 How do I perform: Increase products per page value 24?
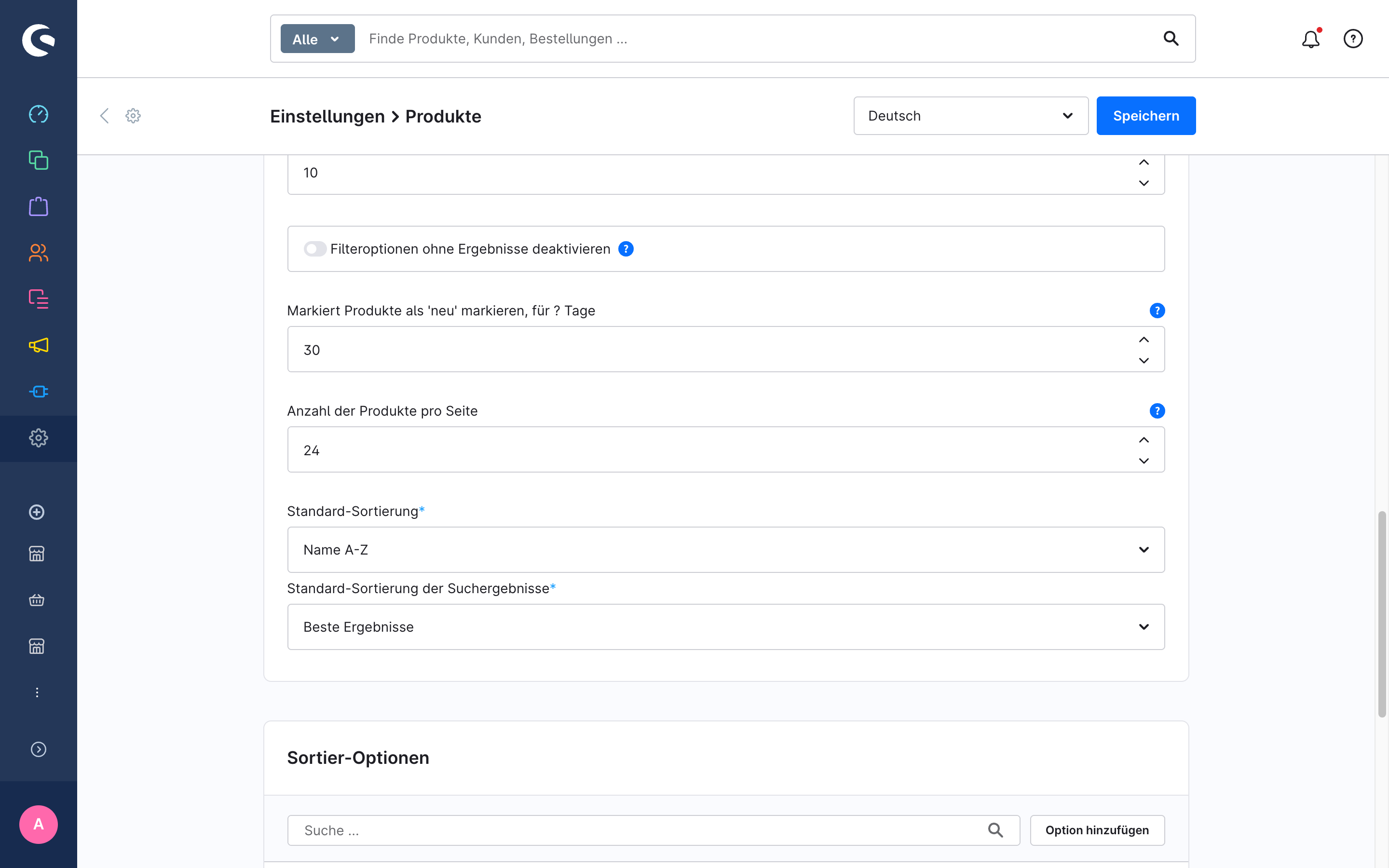[1144, 440]
